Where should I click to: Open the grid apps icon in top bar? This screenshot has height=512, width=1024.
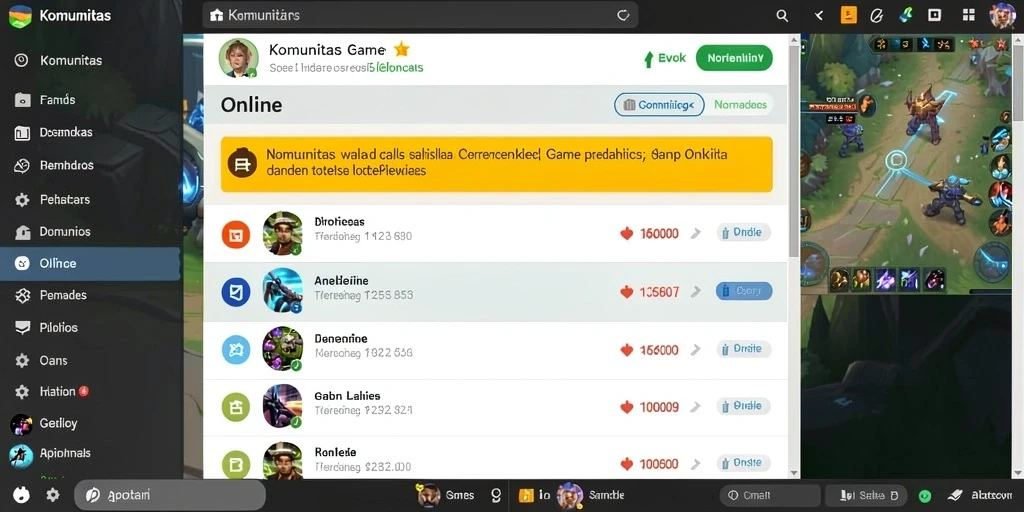pyautogui.click(x=968, y=16)
